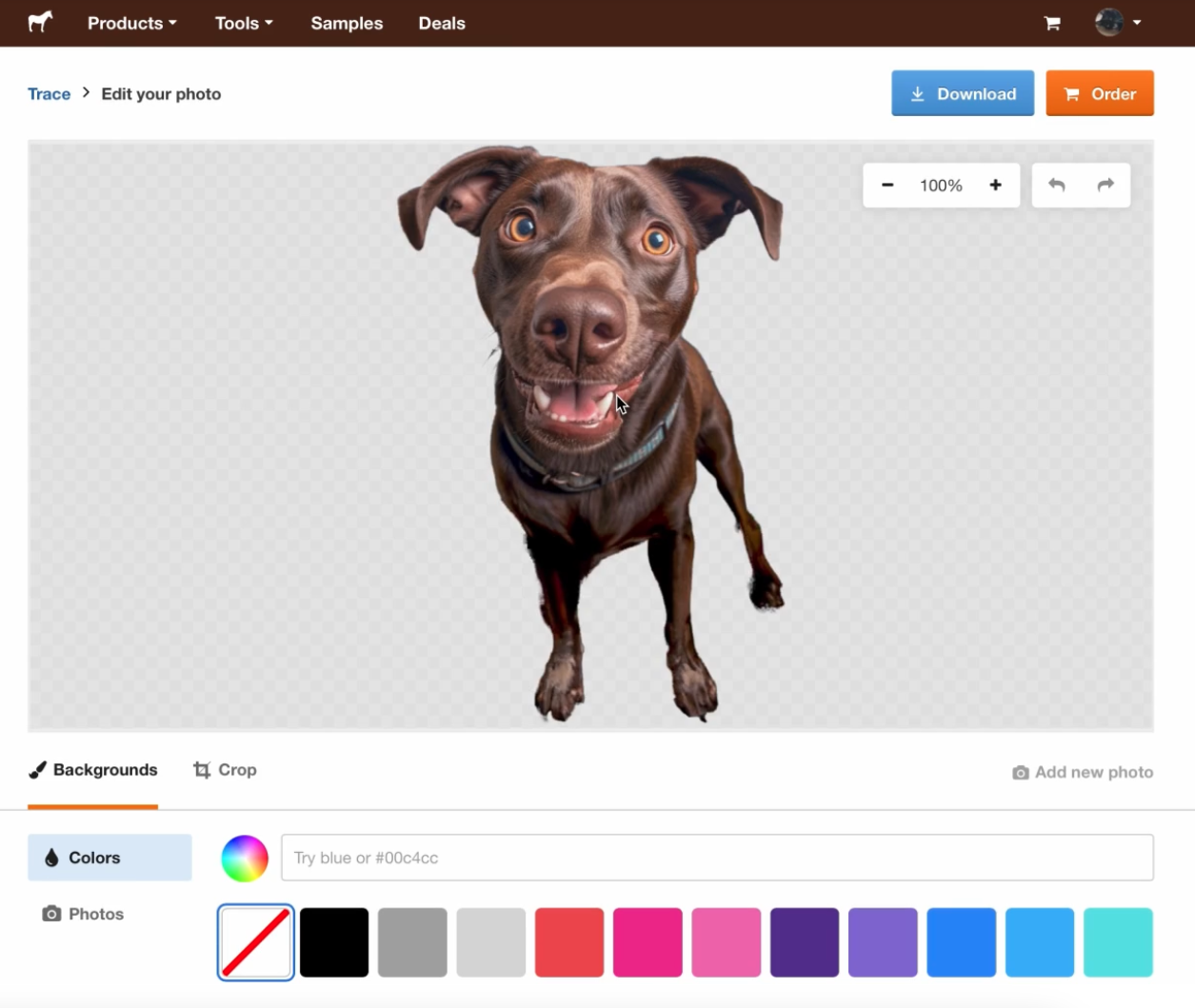Select the Colors panel in the sidebar
This screenshot has height=1008, width=1195.
(x=95, y=857)
